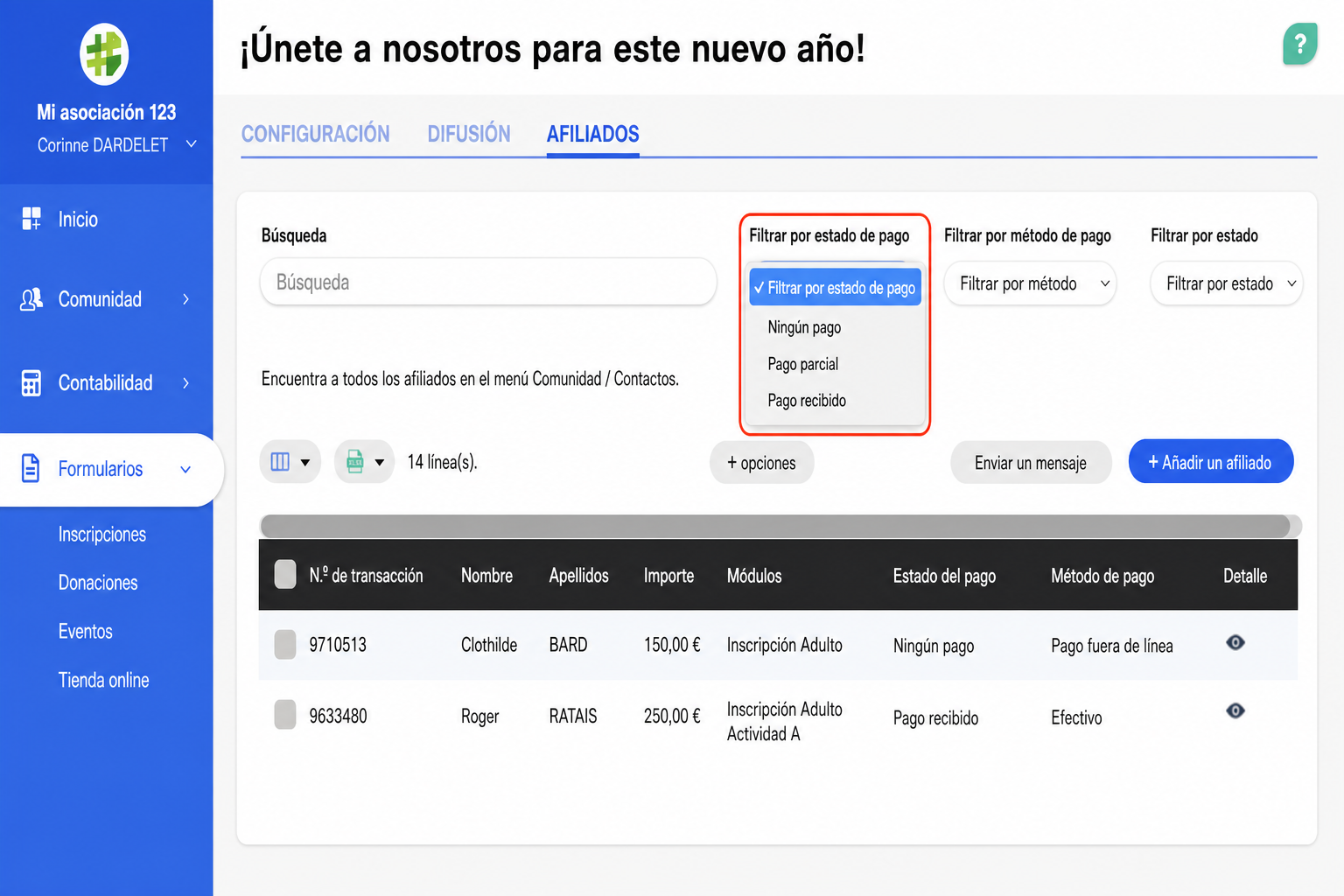The image size is (1344, 896).
Task: Click the Formularios document icon
Action: (x=31, y=468)
